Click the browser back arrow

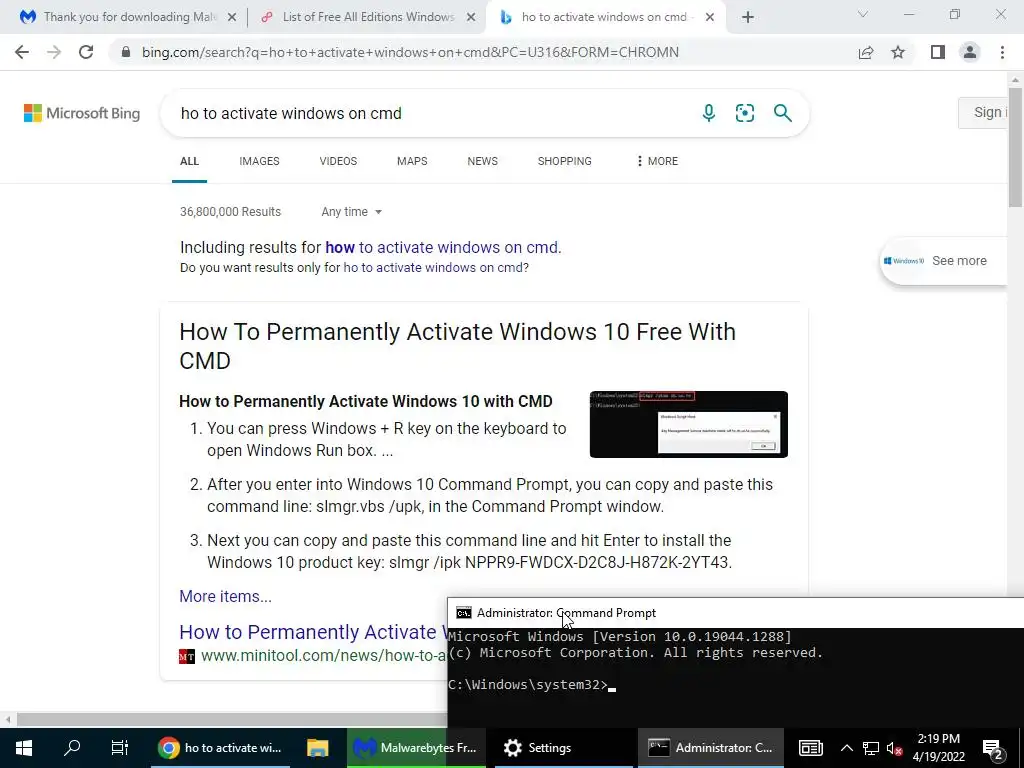[x=22, y=52]
